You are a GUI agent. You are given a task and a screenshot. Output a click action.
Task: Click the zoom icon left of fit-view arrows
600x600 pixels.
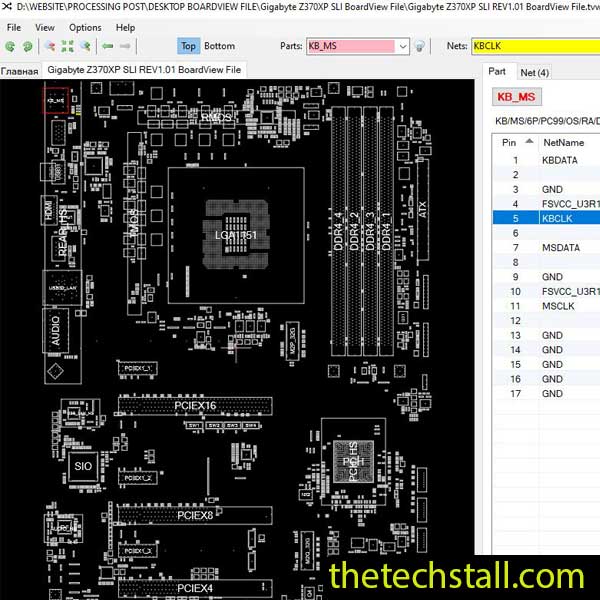tap(49, 46)
